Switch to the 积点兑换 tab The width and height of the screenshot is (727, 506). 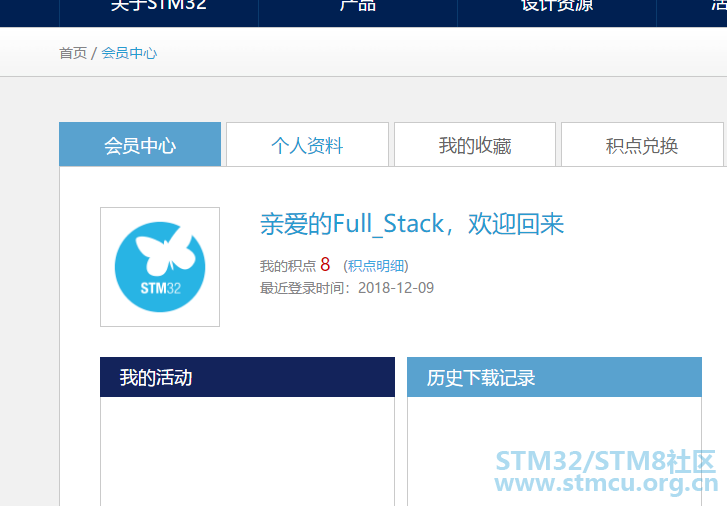(642, 145)
